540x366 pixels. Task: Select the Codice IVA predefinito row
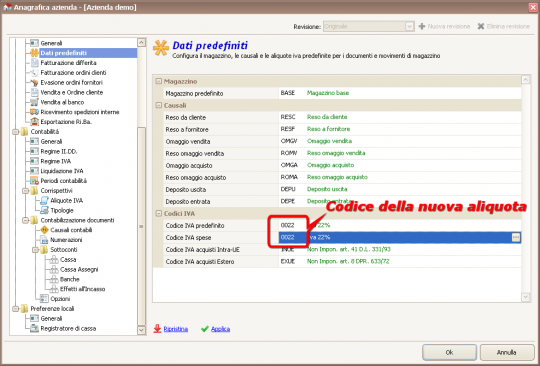[342, 226]
